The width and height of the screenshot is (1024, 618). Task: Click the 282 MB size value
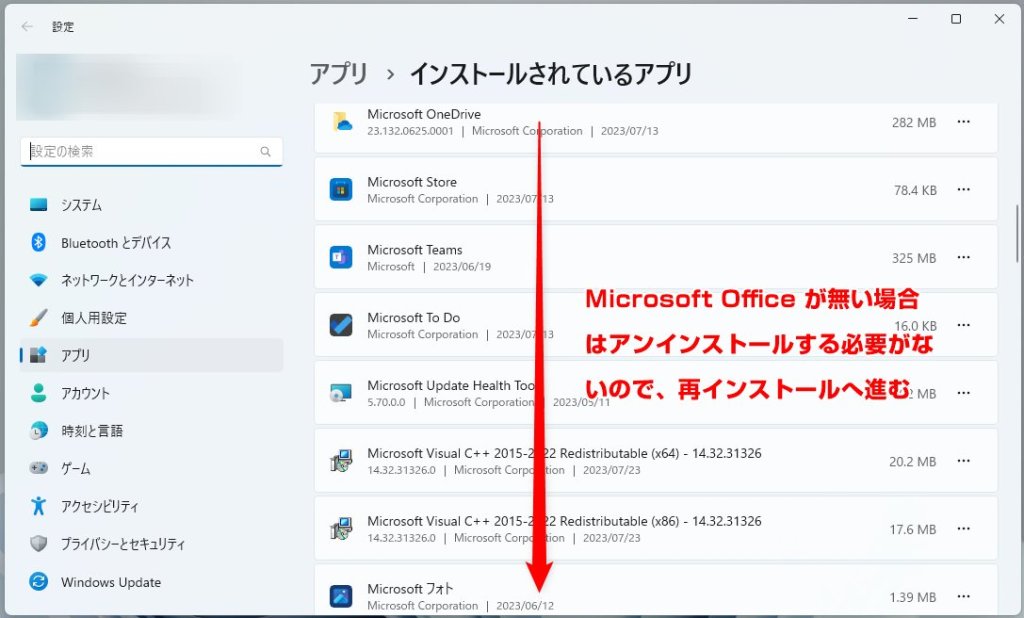click(914, 123)
